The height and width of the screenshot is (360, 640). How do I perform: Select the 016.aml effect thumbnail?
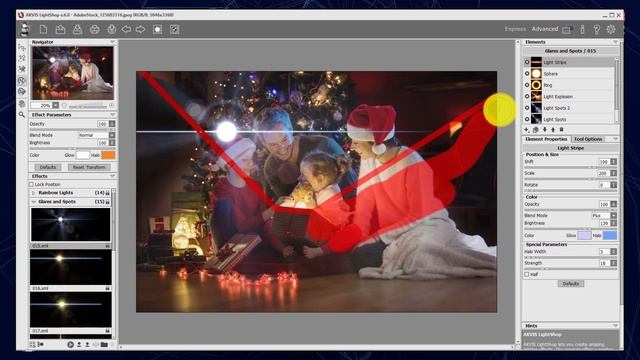click(x=71, y=267)
